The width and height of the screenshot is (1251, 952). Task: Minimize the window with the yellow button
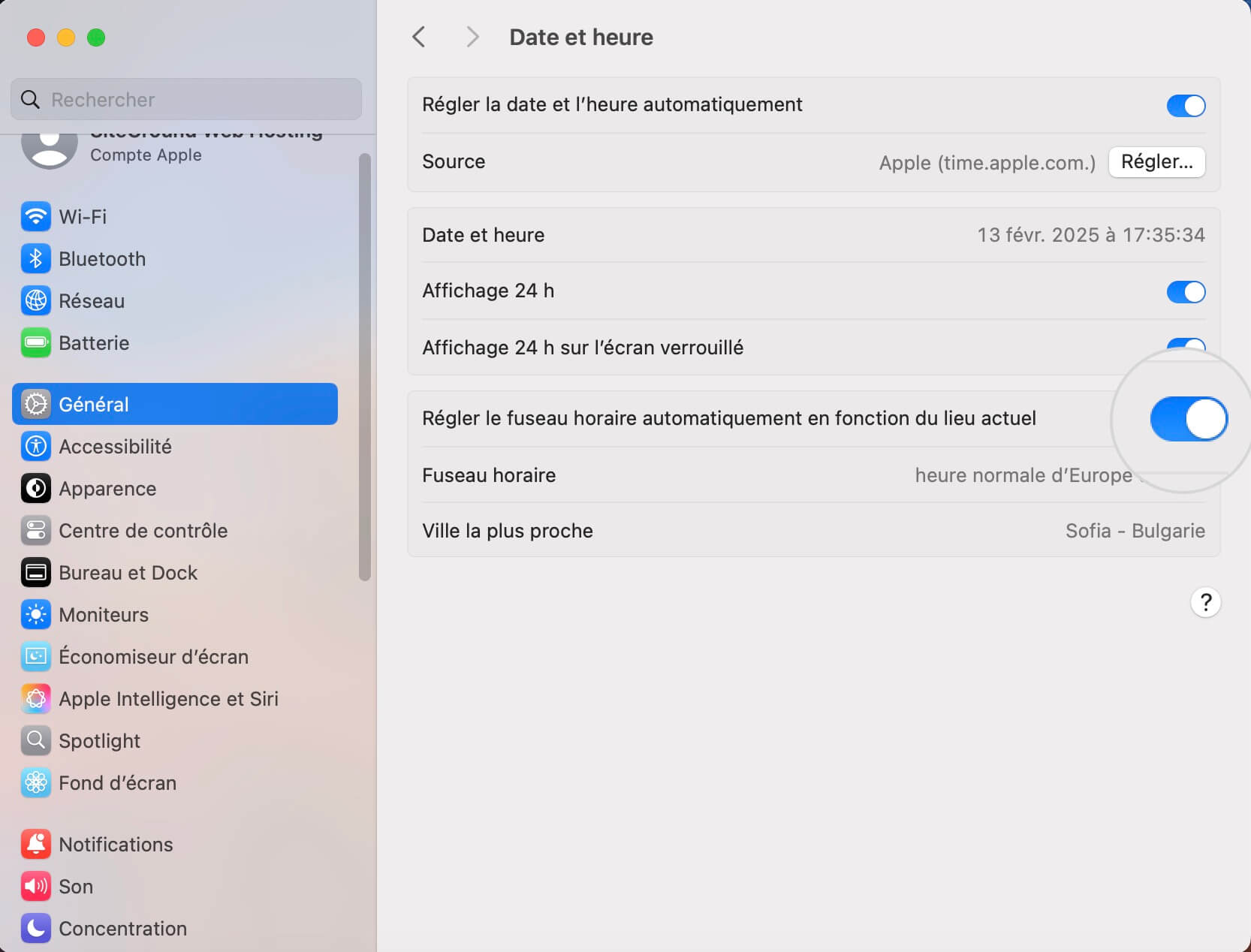tap(66, 38)
